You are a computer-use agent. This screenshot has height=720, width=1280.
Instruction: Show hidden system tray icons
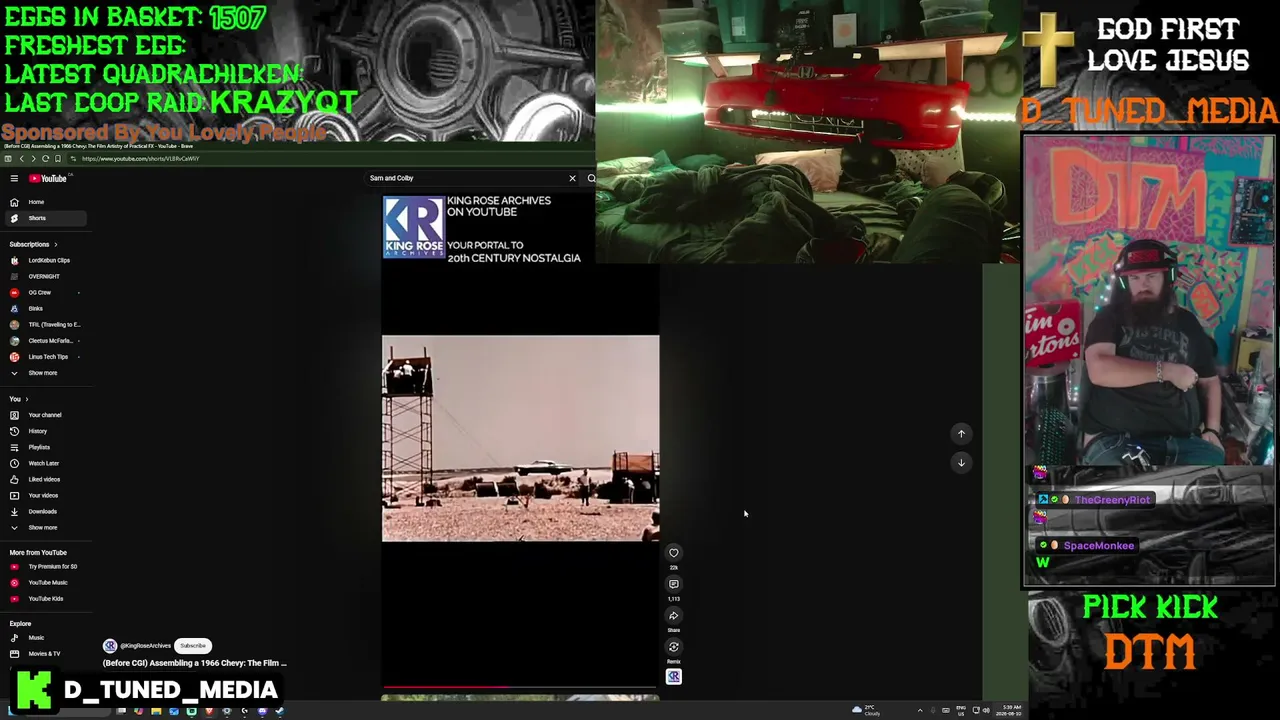click(x=920, y=710)
